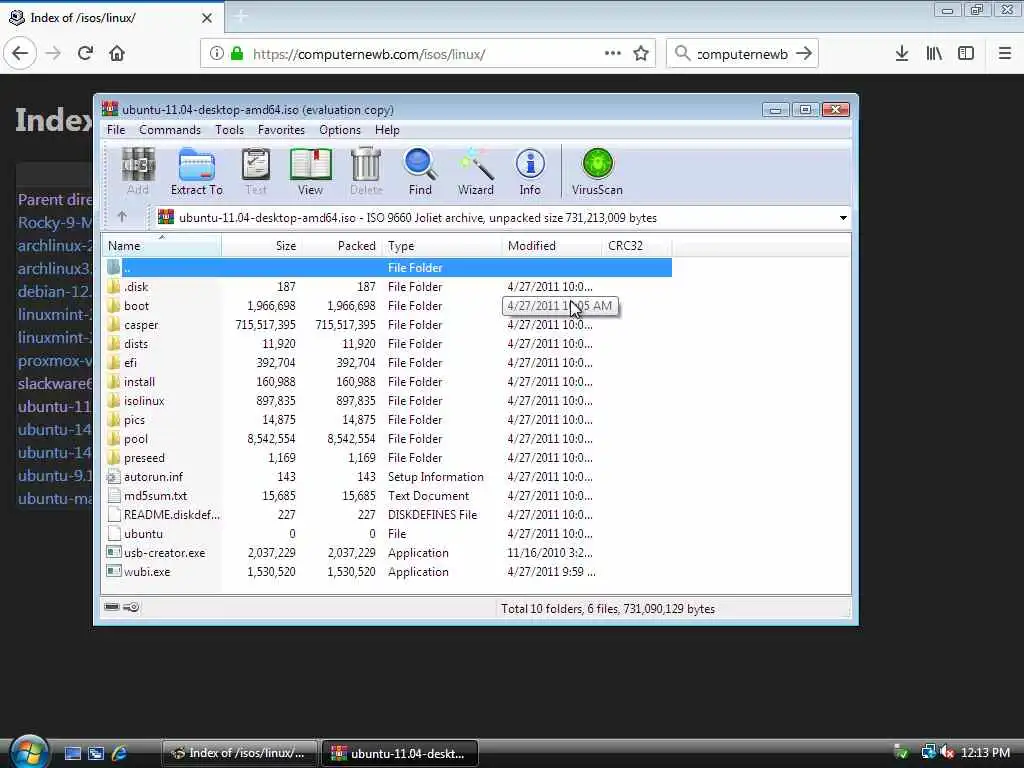Click Show Desktop quick launch icon

coord(72,754)
